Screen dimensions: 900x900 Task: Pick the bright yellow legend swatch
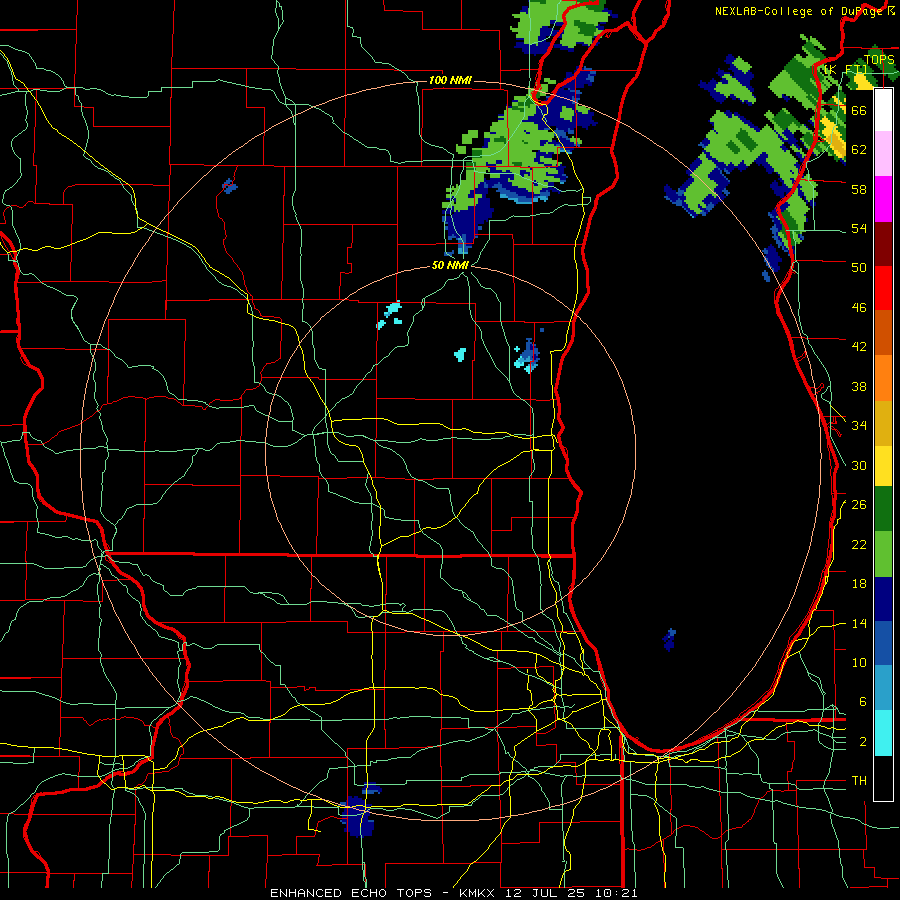point(883,466)
